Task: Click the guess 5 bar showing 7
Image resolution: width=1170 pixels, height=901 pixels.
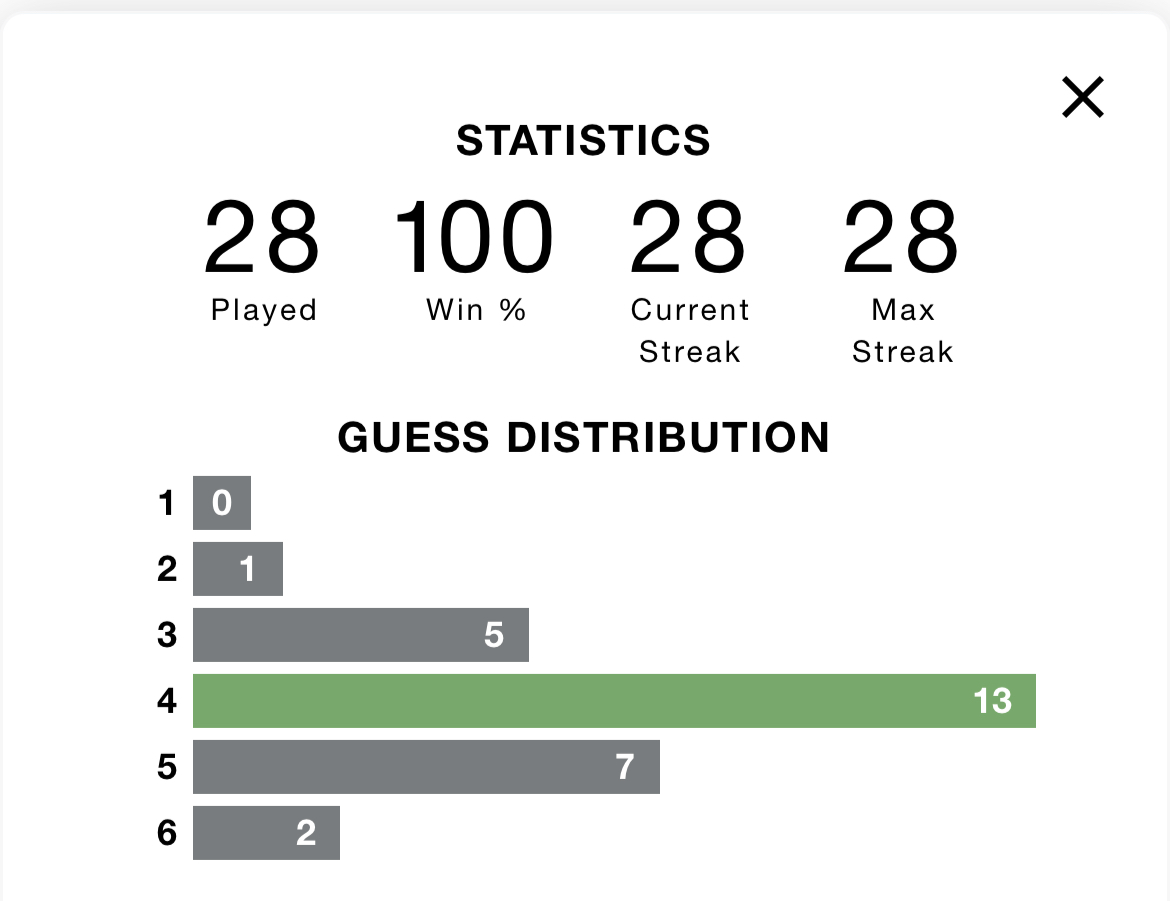Action: coord(426,767)
